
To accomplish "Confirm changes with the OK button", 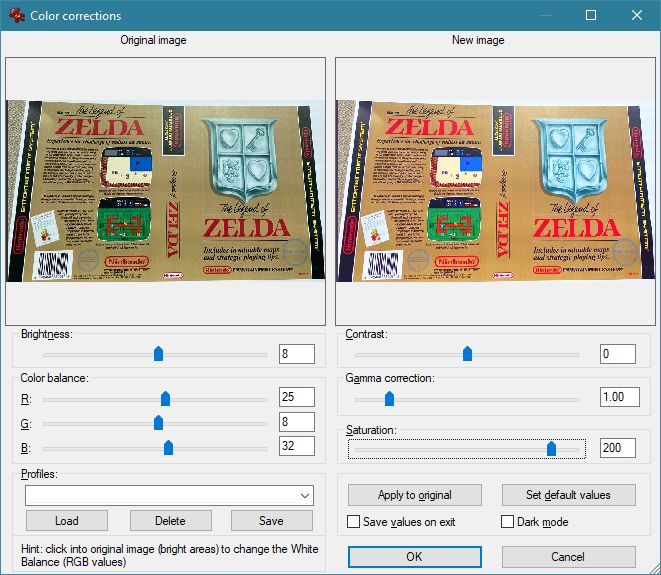I will coord(414,556).
